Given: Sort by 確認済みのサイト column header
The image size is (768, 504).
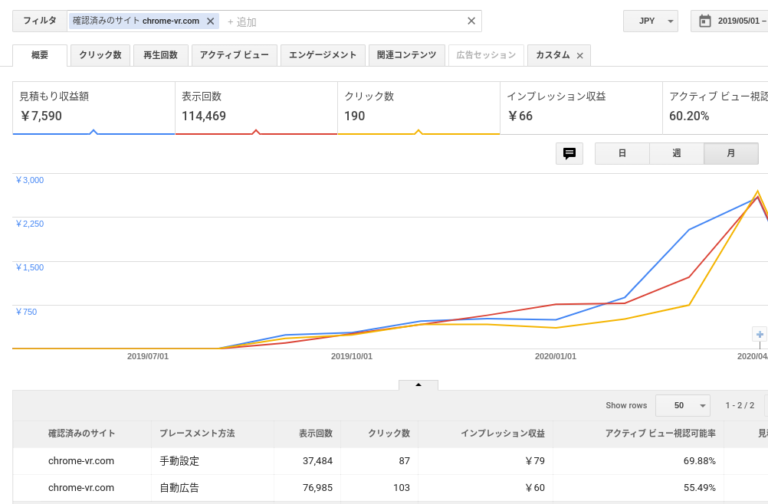Looking at the screenshot, I should point(81,433).
